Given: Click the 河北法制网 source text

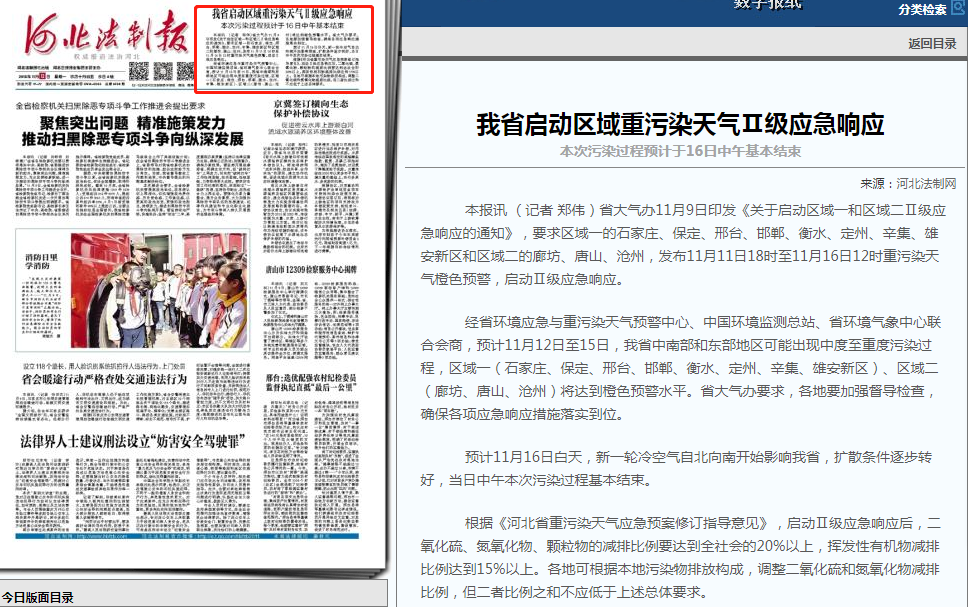Looking at the screenshot, I should click(x=926, y=184).
